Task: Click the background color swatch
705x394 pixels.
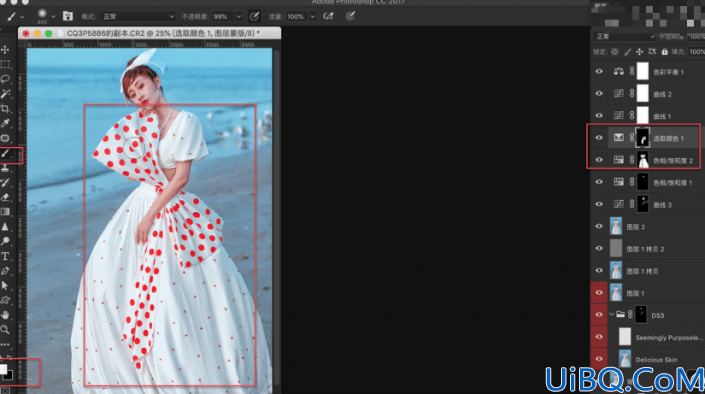Action: point(9,376)
